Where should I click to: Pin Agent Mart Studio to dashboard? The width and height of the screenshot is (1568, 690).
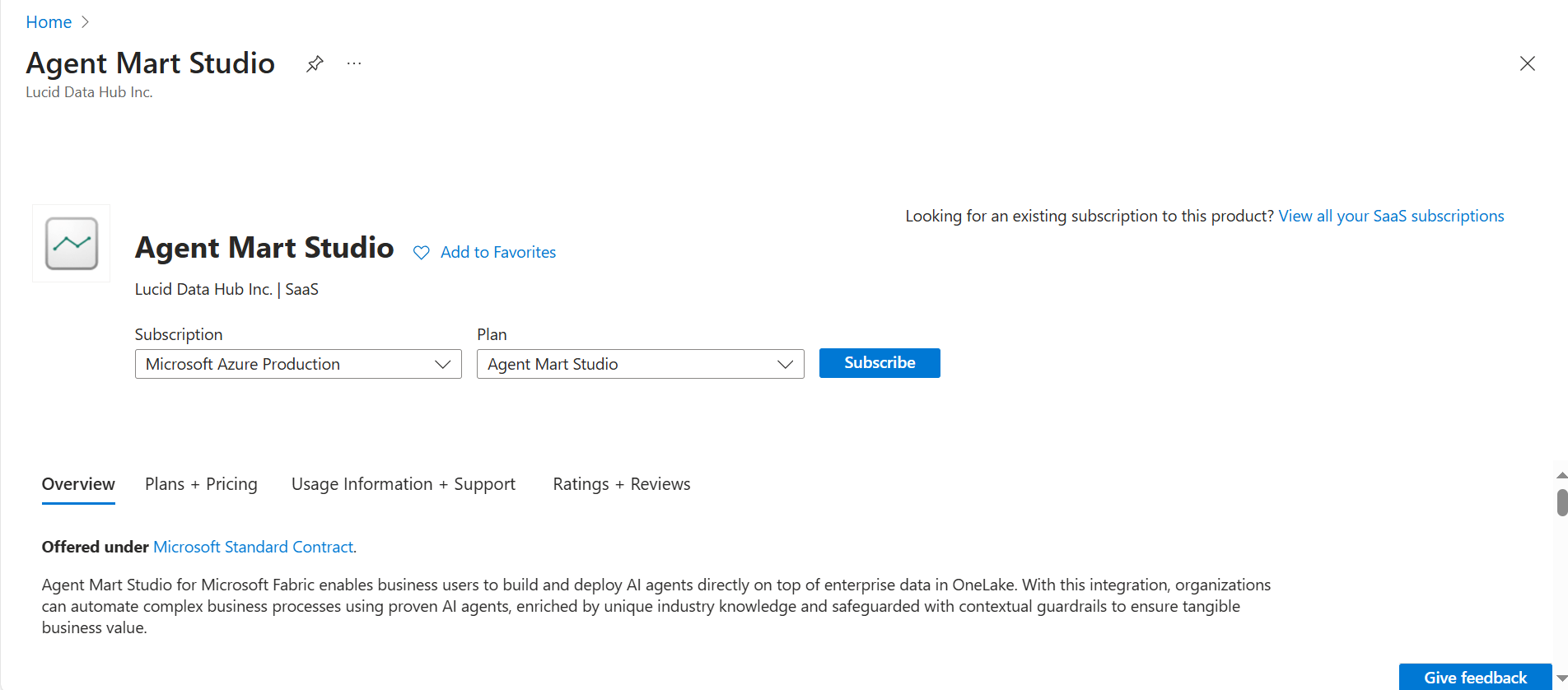click(x=315, y=63)
